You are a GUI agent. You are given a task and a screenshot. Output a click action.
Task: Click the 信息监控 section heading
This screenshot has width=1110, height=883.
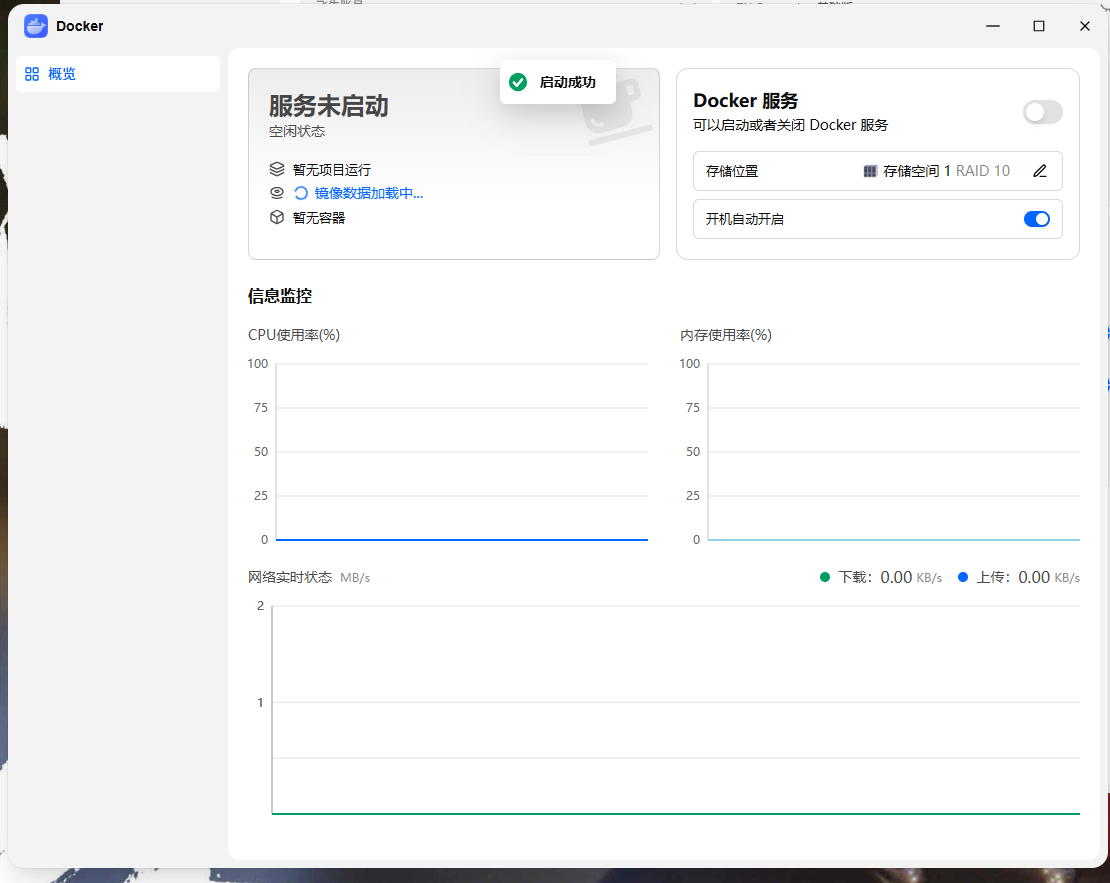point(280,296)
